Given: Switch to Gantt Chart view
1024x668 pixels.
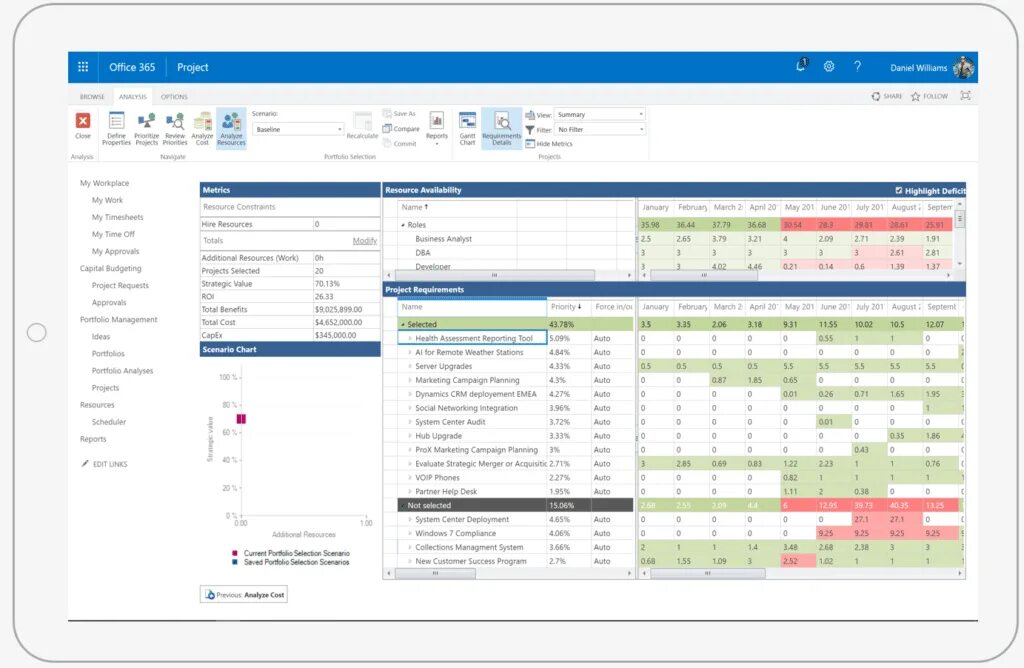Looking at the screenshot, I should [x=468, y=128].
